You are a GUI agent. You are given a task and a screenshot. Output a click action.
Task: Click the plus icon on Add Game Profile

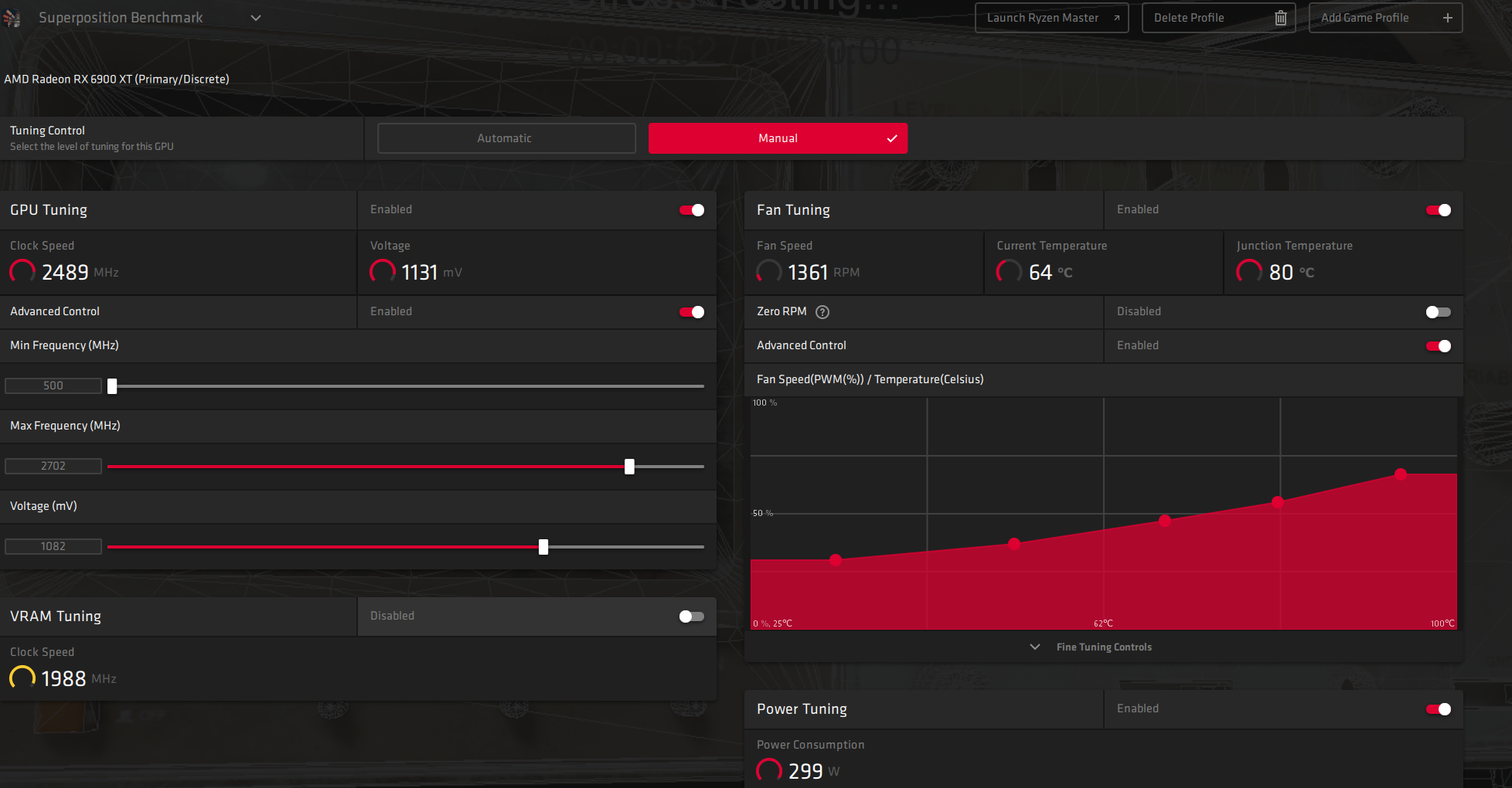[x=1447, y=18]
